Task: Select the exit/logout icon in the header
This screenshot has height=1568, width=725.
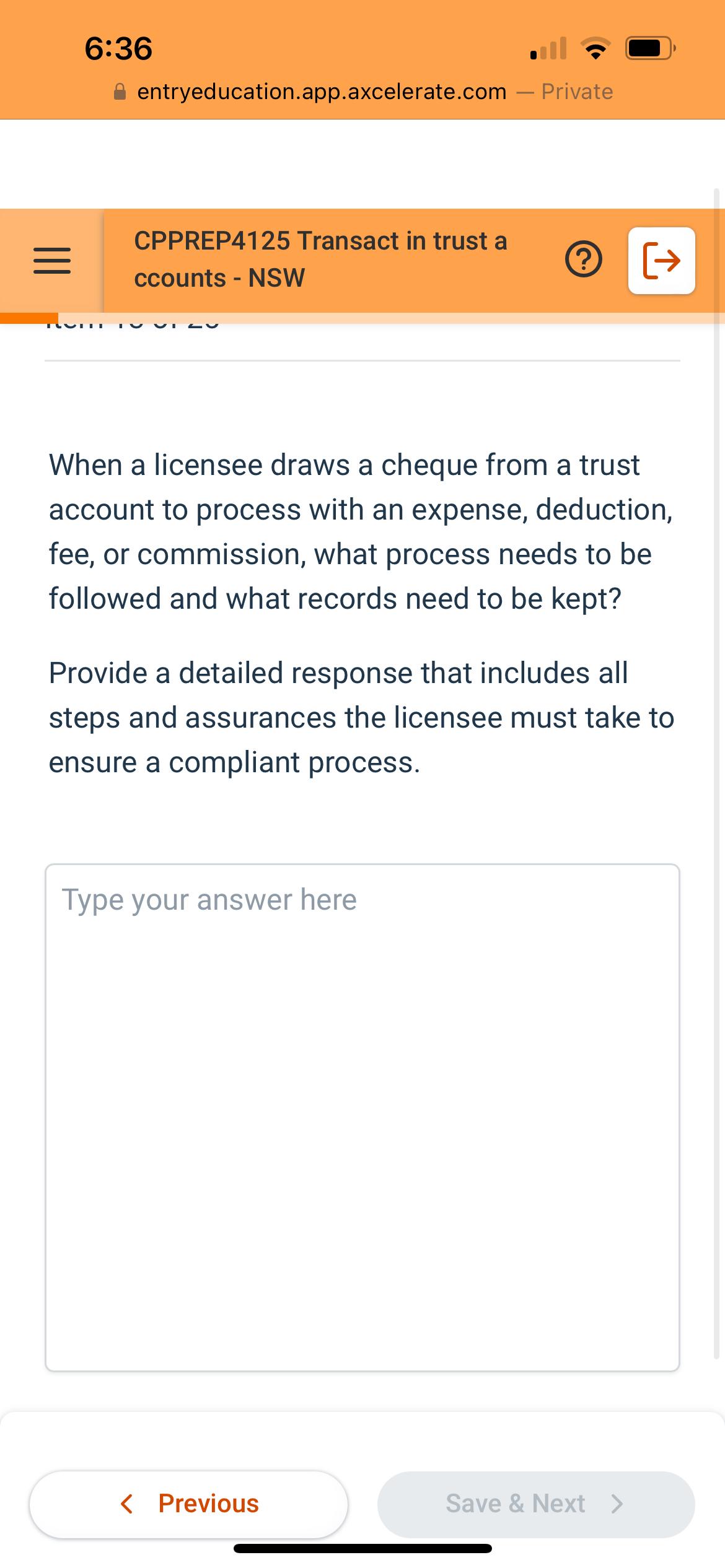Action: point(661,261)
